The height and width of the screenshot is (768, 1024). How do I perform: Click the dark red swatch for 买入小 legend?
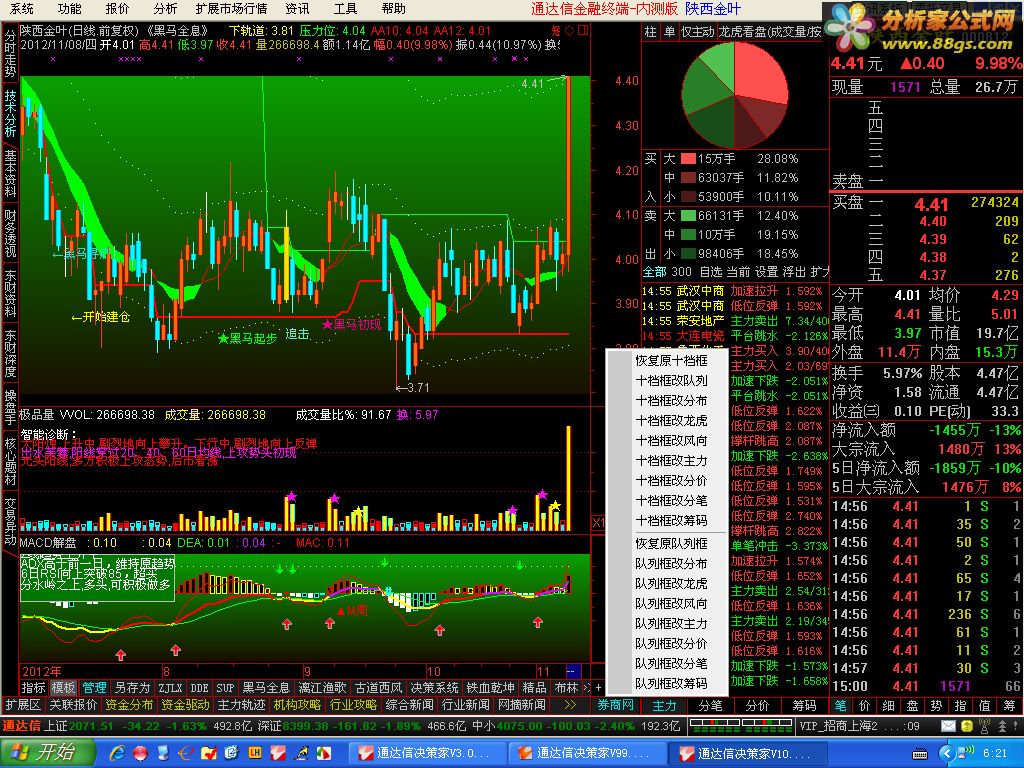coord(688,197)
